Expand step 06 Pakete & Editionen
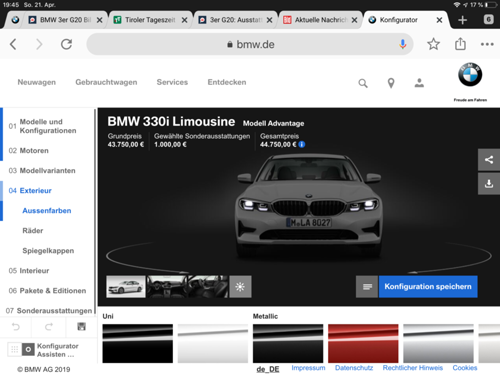This screenshot has height=375, width=500. coord(48,291)
